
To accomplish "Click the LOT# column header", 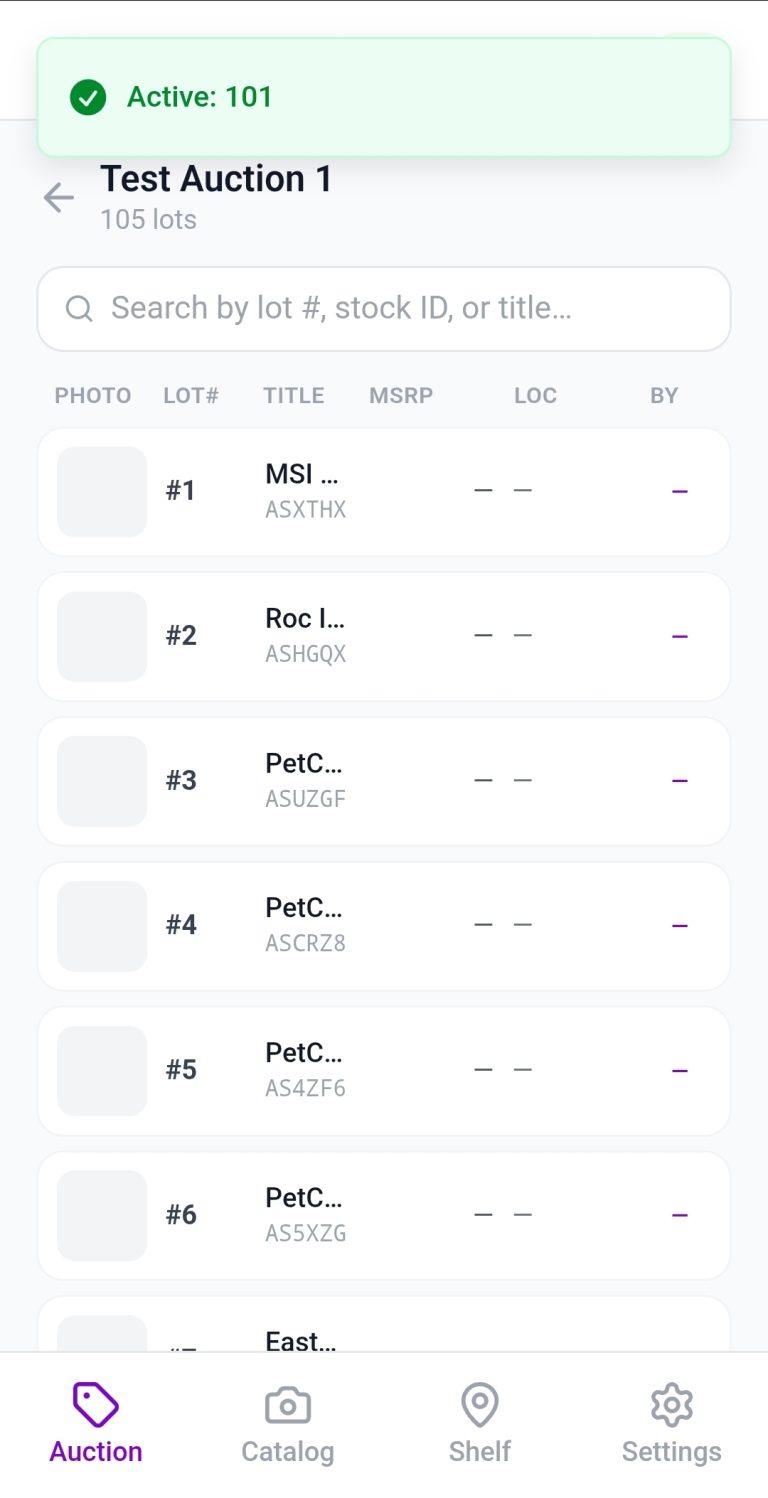I will (191, 395).
